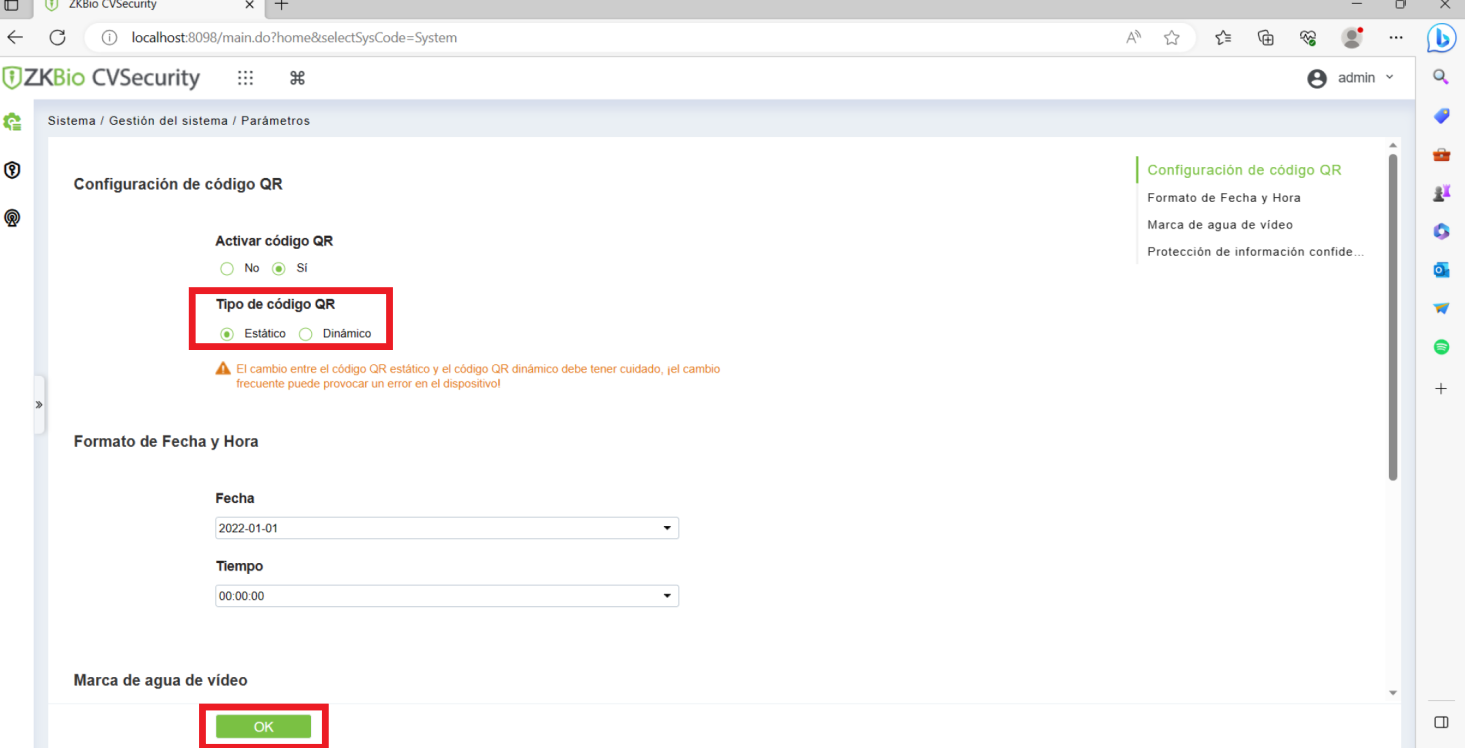Expand the admin user menu
Image resolution: width=1465 pixels, height=748 pixels.
[x=1351, y=78]
